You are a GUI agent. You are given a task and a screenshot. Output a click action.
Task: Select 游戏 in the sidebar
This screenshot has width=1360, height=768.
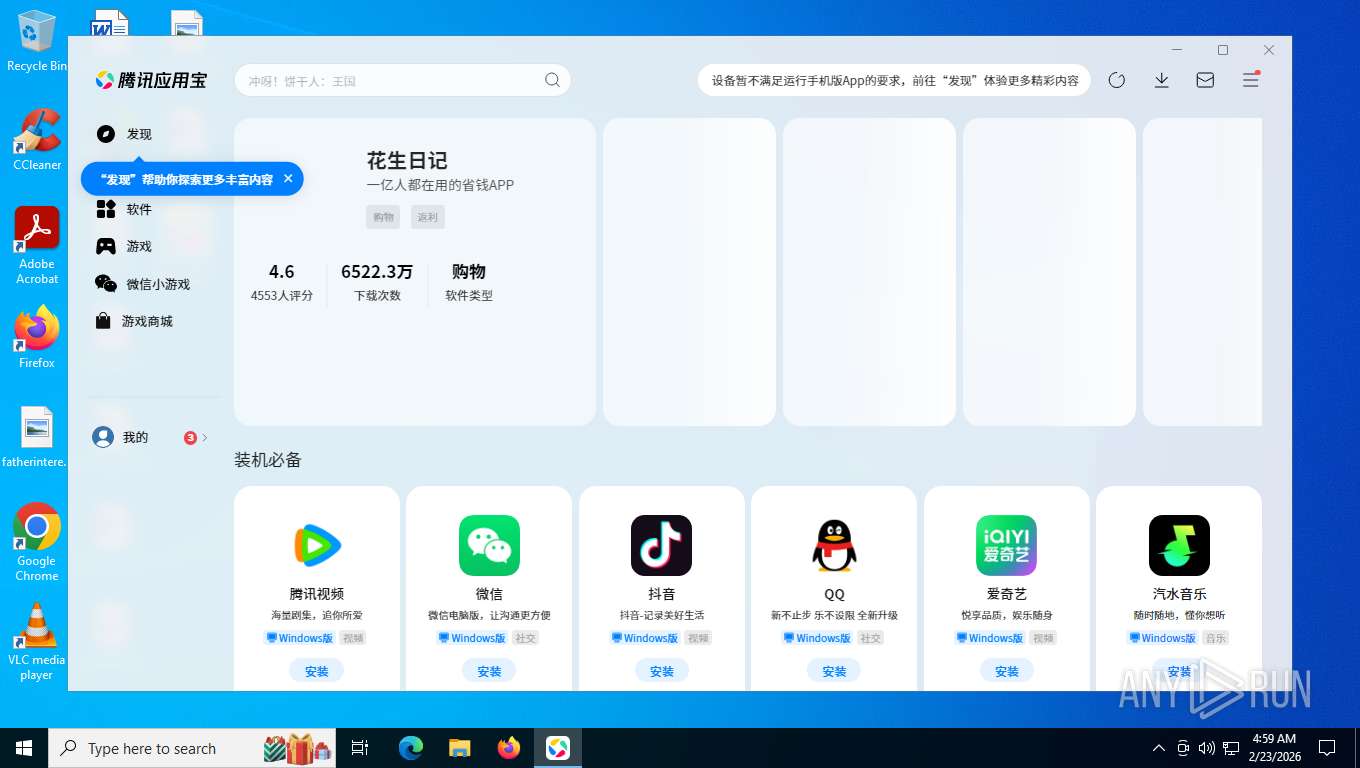pyautogui.click(x=124, y=246)
